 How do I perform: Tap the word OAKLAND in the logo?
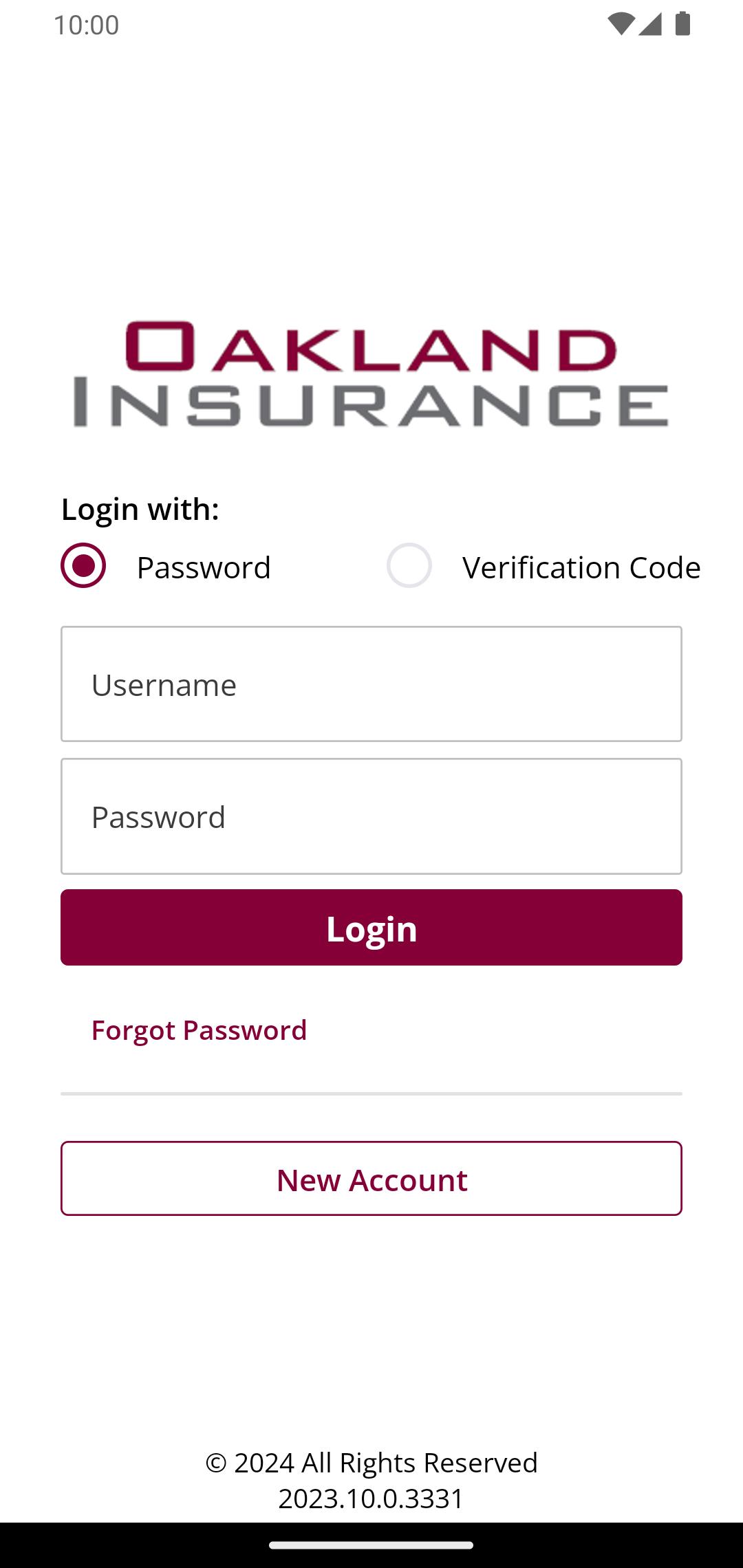pyautogui.click(x=371, y=347)
